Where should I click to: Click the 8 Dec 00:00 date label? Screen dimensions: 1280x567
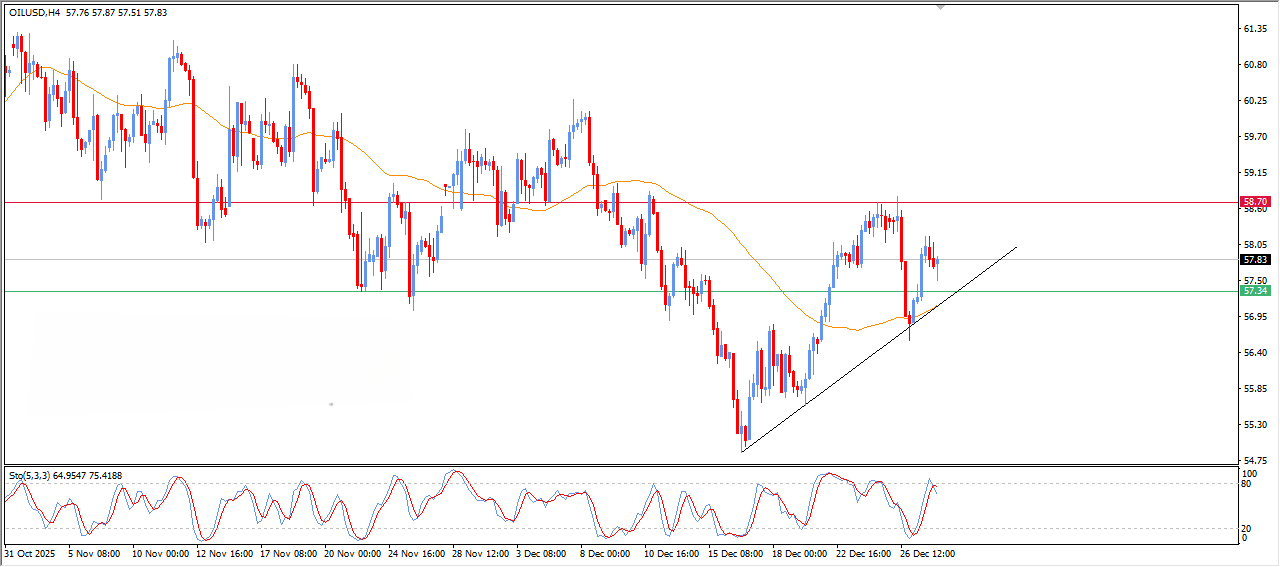605,552
